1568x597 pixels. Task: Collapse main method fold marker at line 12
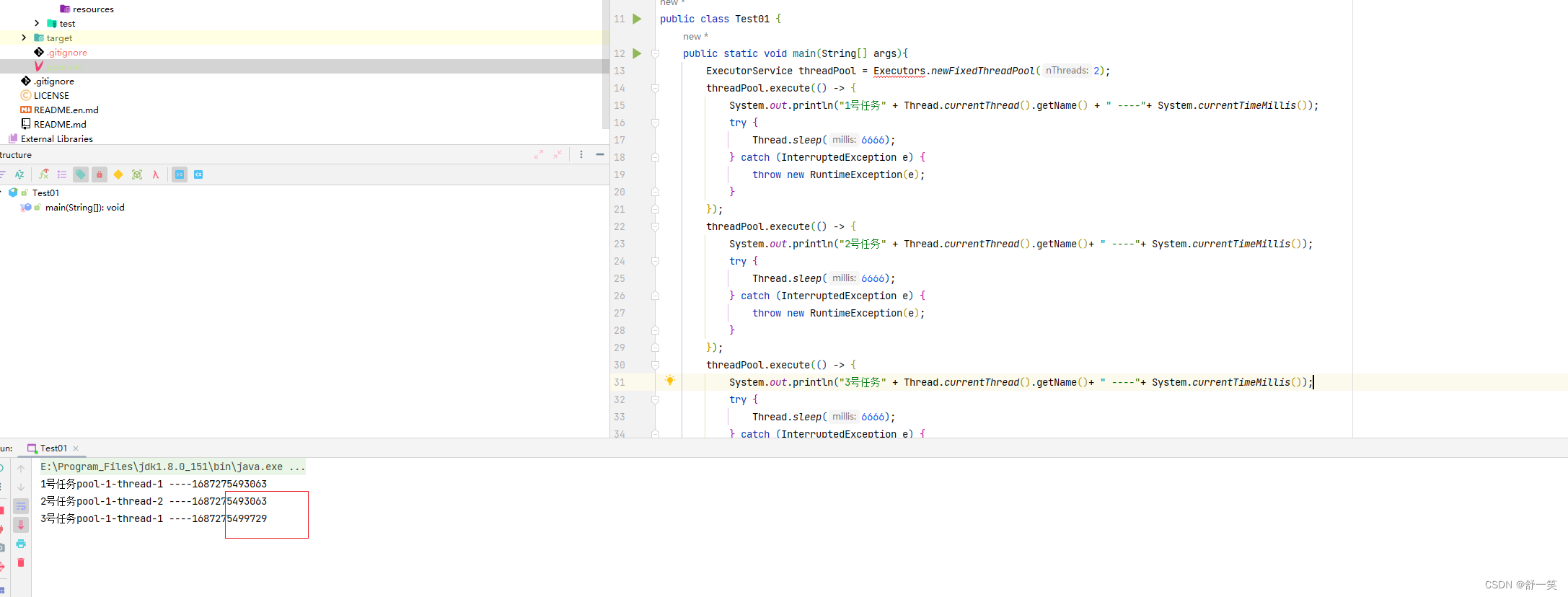tap(655, 53)
